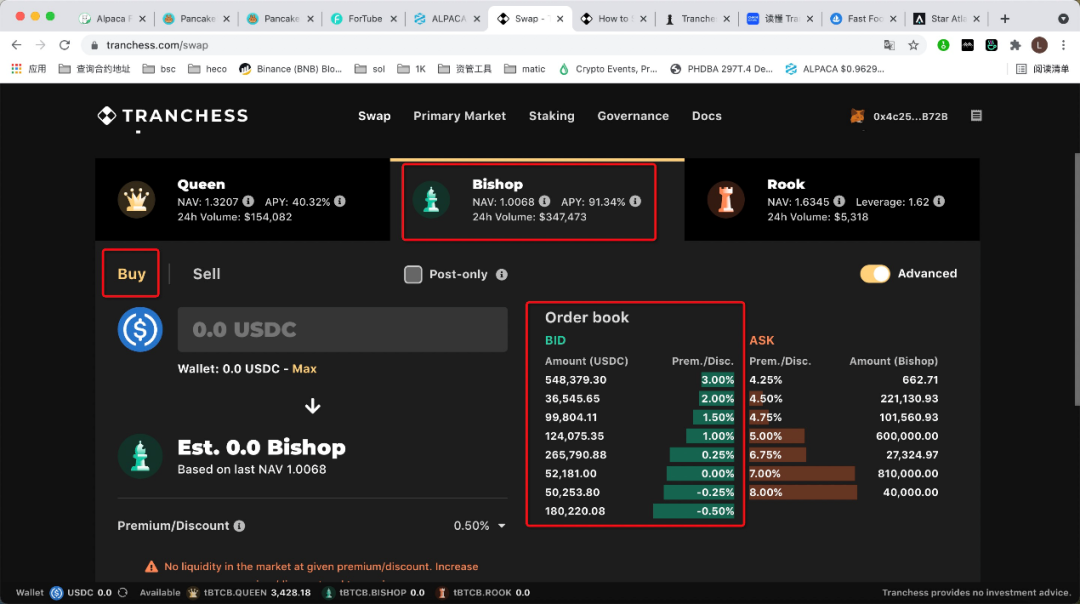Click the Post-only info icon

pyautogui.click(x=501, y=274)
